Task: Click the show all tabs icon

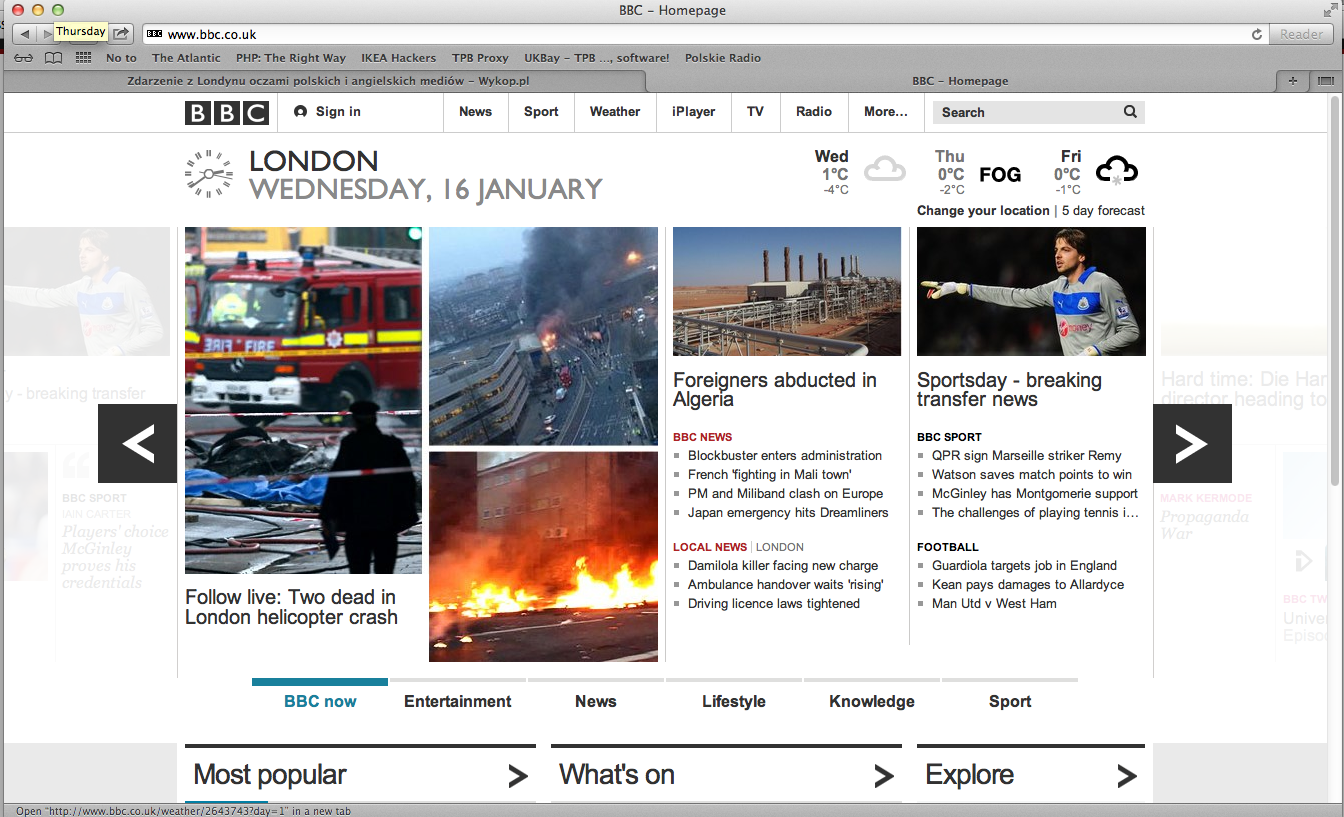Action: click(1324, 81)
